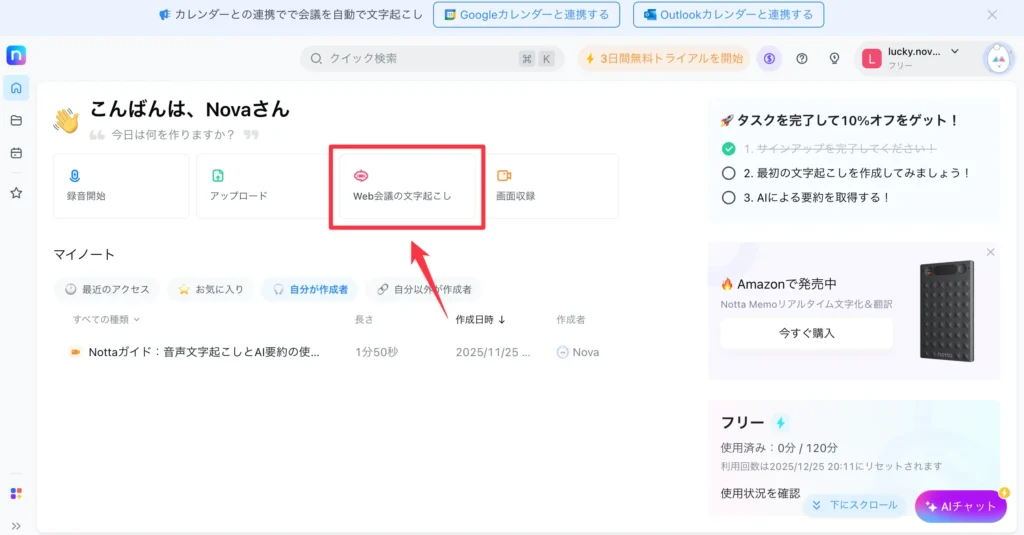Open the アップロード card
Viewport: 1024px width, 535px height.
pyautogui.click(x=264, y=186)
